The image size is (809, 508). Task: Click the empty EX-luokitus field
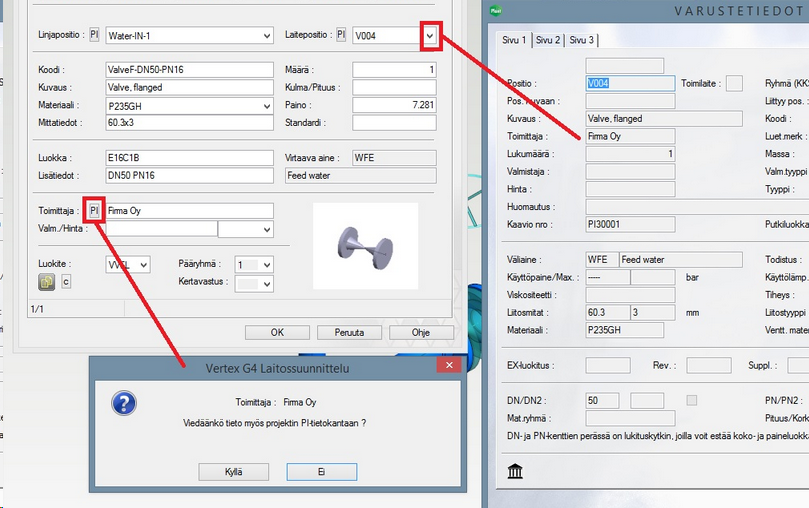[x=608, y=366]
